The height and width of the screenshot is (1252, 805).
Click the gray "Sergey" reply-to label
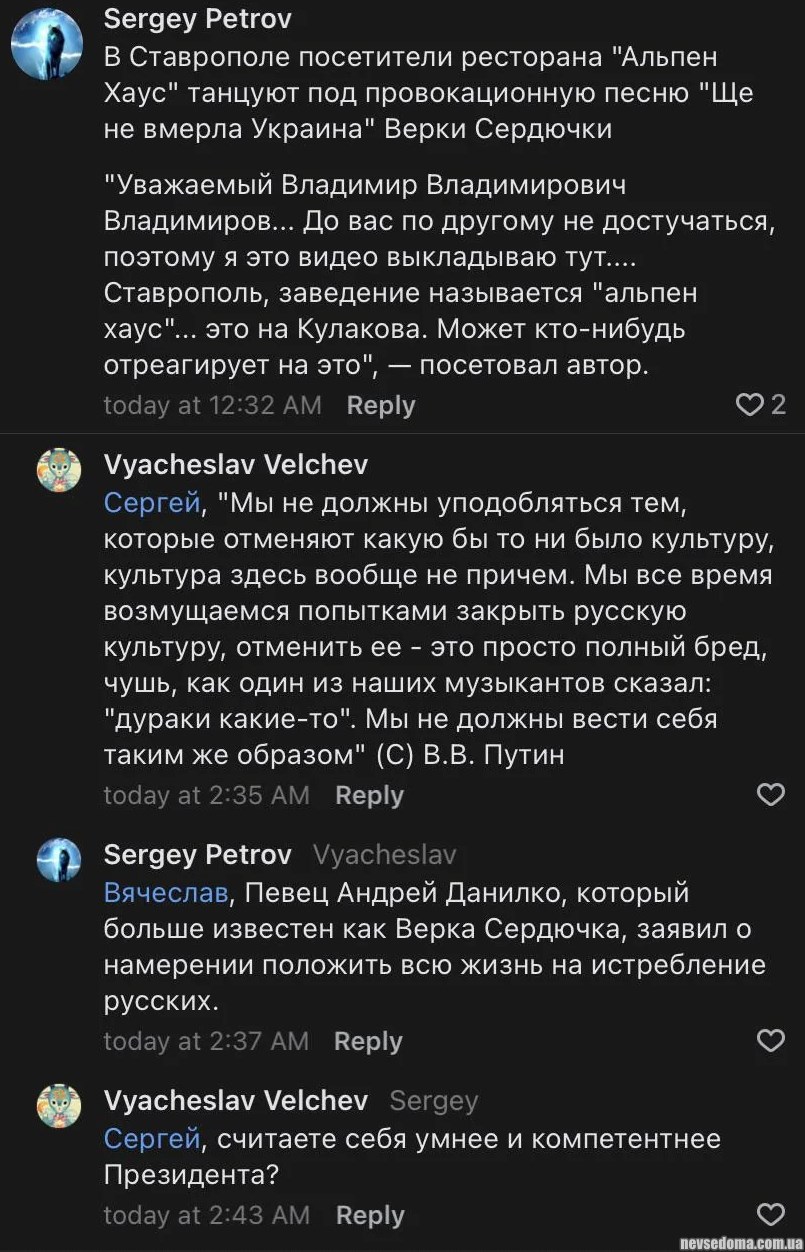(434, 1100)
